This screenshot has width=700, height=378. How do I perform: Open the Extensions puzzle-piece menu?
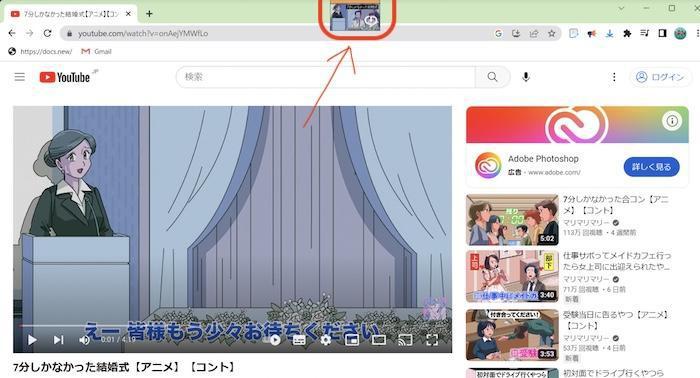tap(627, 33)
